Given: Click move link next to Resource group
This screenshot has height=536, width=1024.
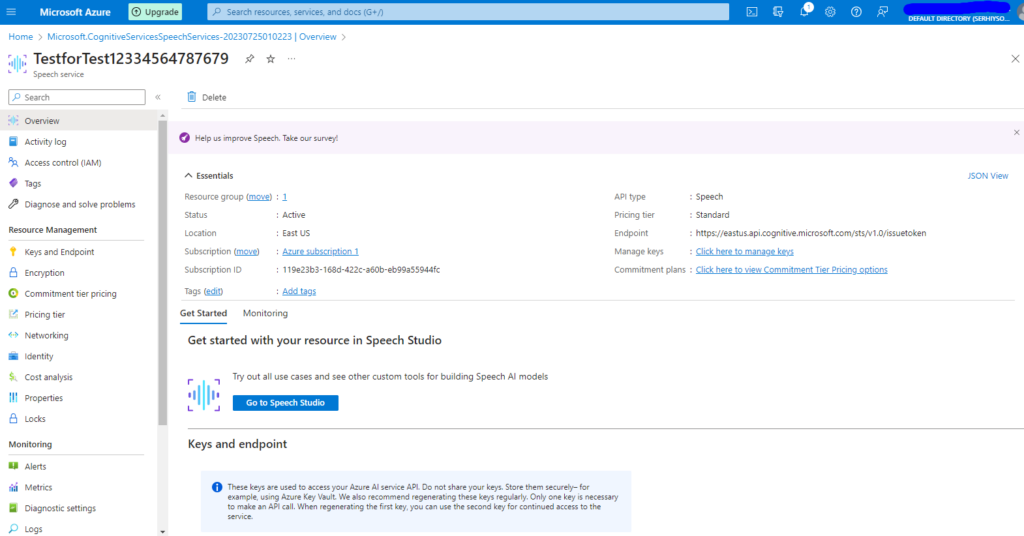Looking at the screenshot, I should [259, 197].
